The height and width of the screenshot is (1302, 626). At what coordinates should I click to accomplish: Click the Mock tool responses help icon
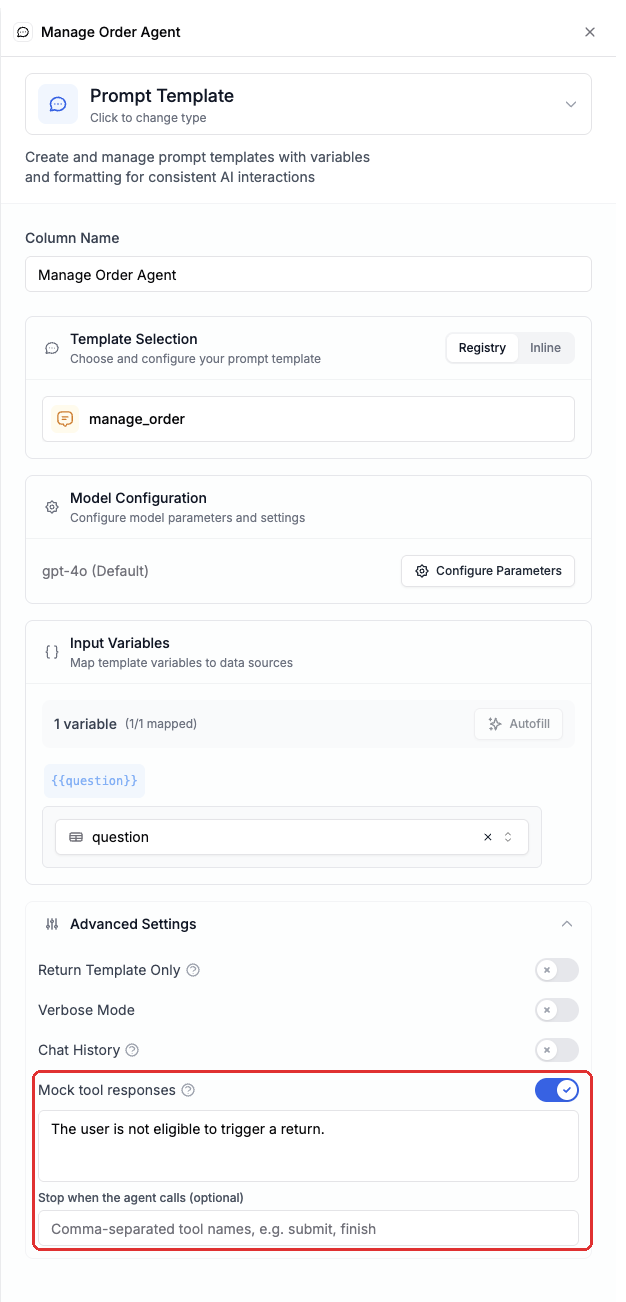pos(188,1090)
